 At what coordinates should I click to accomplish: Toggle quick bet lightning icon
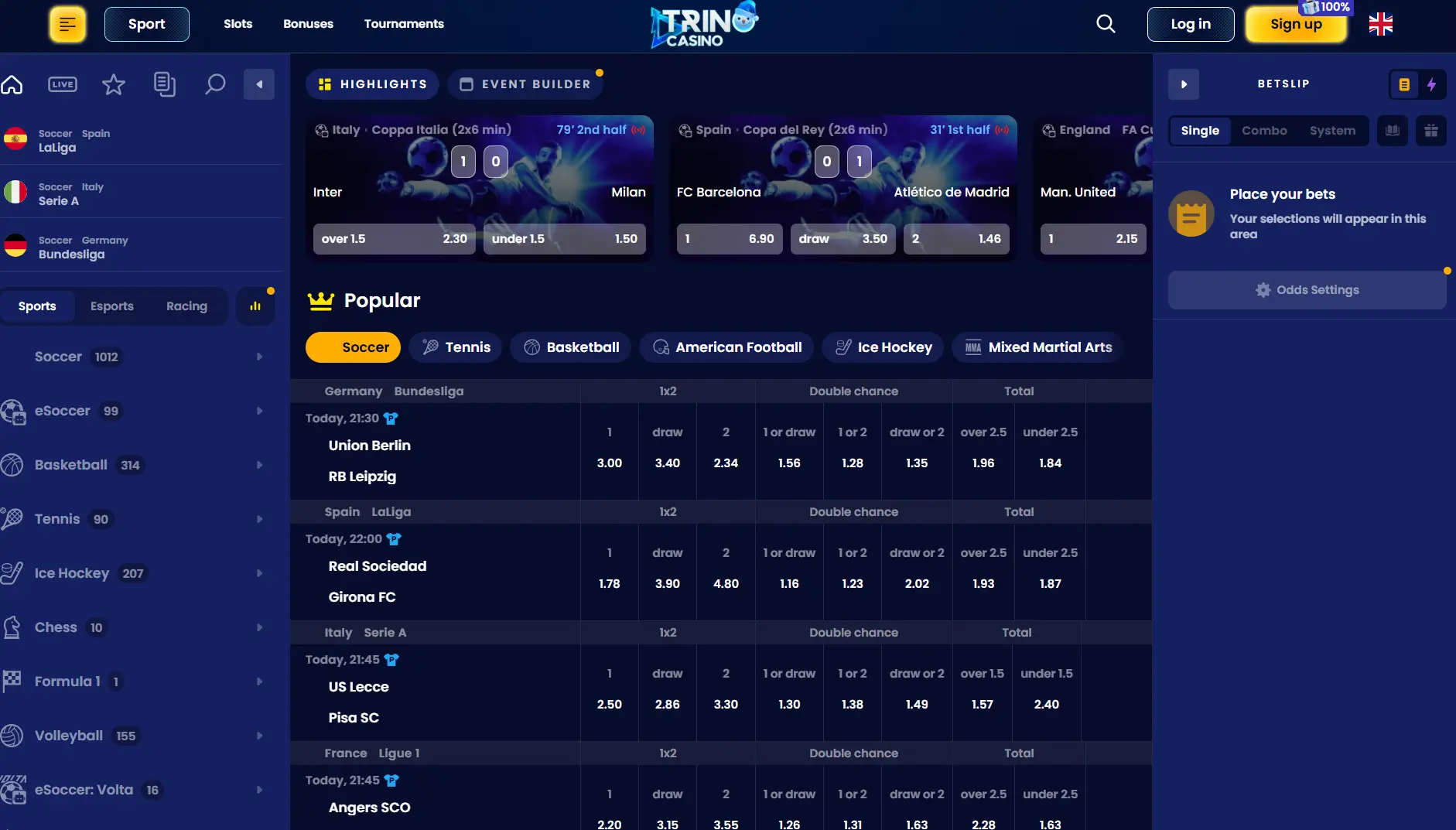pos(1431,84)
